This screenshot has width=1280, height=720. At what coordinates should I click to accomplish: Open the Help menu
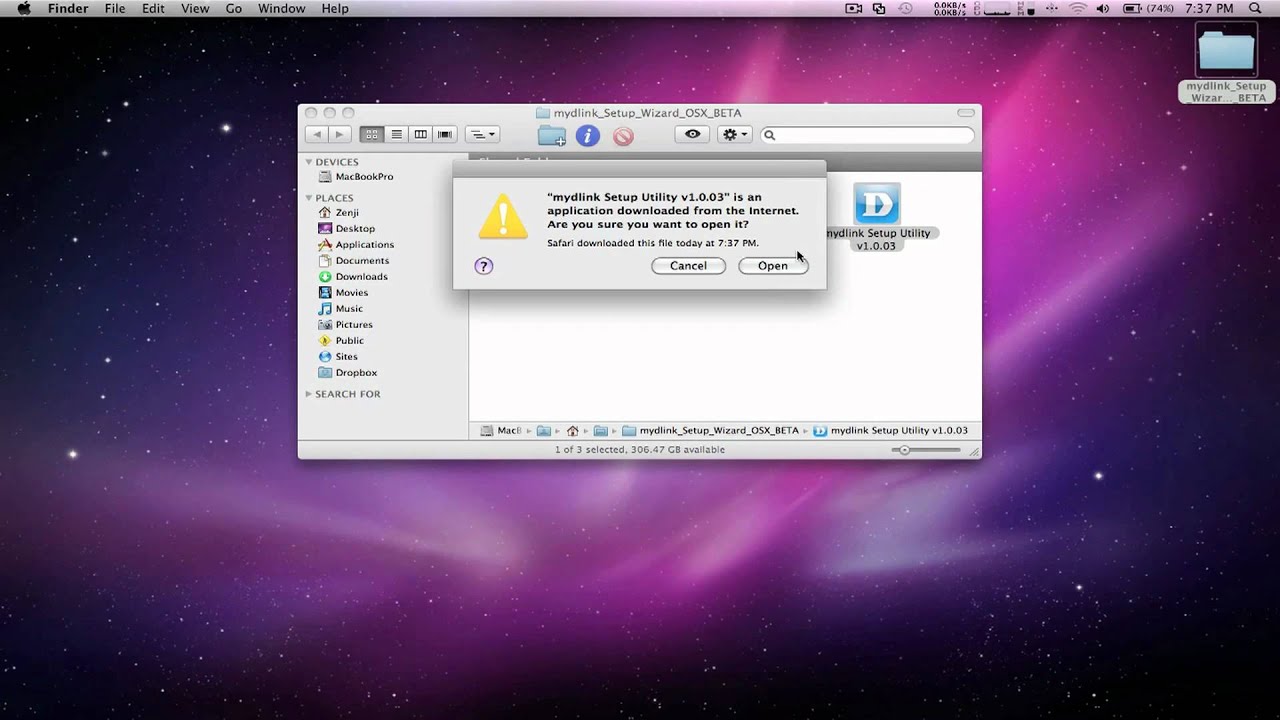pos(335,9)
